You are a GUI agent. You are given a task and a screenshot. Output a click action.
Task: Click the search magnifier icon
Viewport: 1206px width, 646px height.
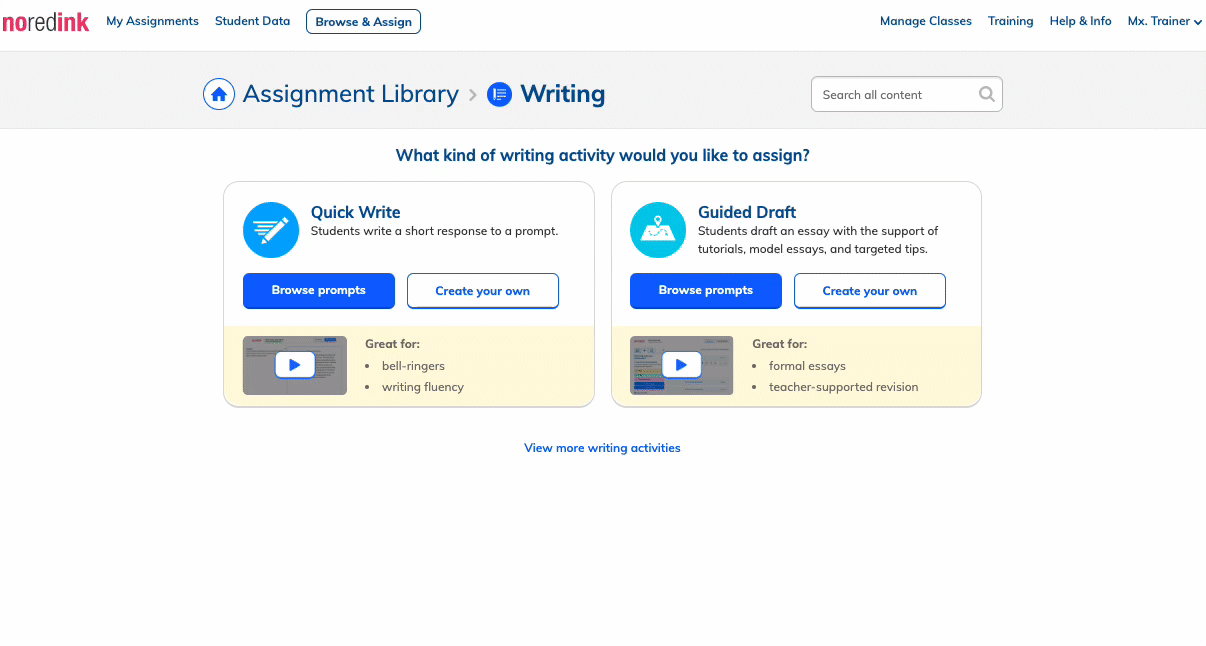pyautogui.click(x=986, y=94)
